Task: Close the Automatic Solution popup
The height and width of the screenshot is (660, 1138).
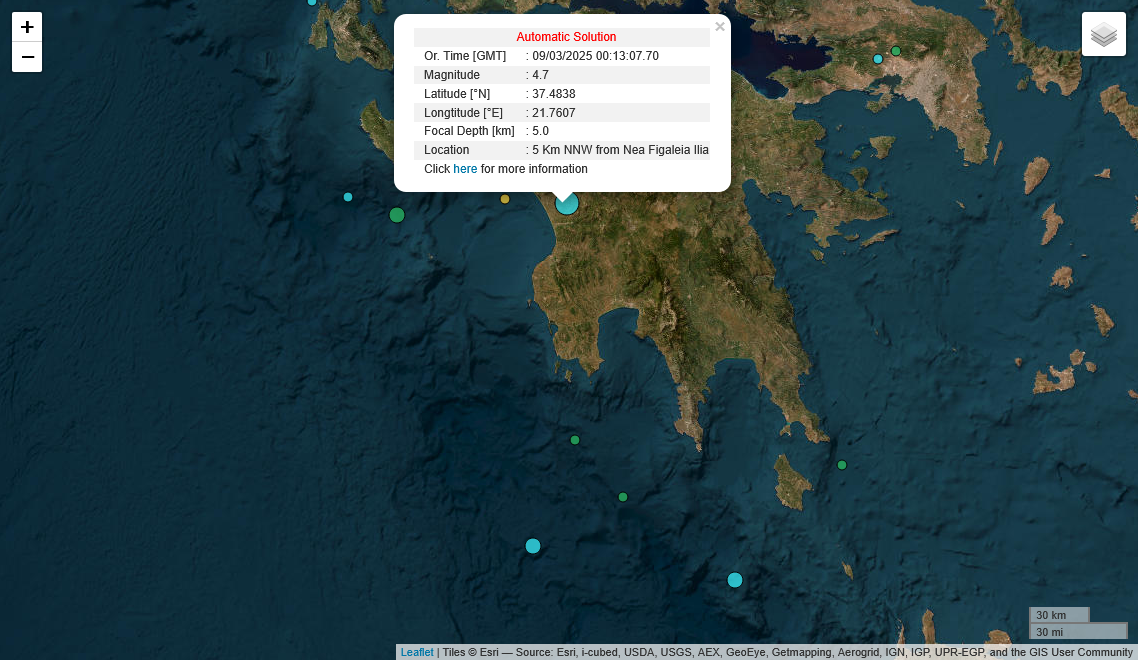Action: point(720,27)
